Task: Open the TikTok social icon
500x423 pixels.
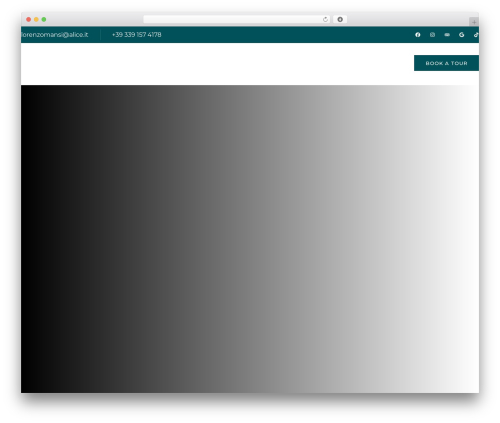Action: click(x=476, y=35)
